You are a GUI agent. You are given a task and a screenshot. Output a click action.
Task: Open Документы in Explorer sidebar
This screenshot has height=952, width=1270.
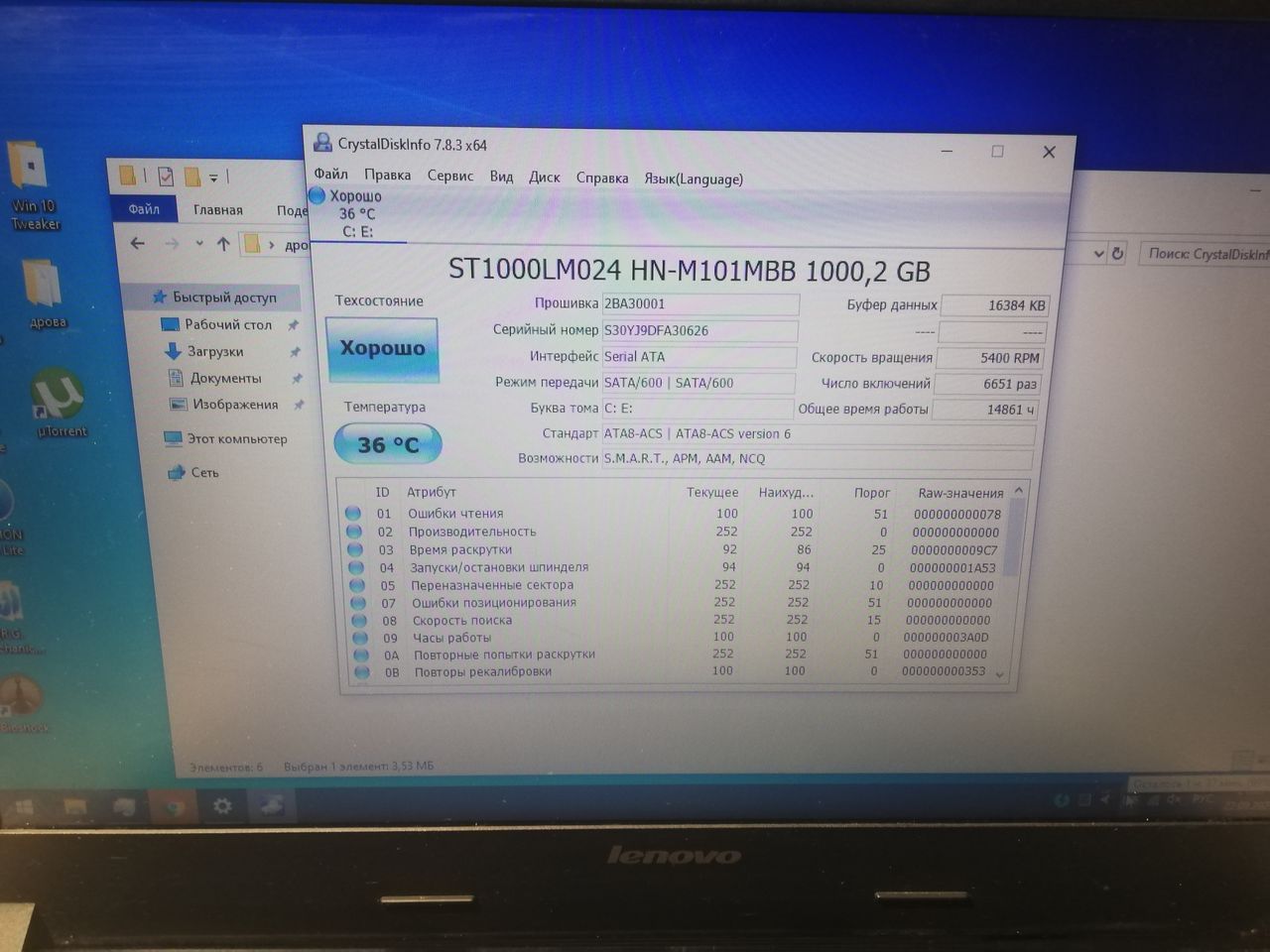click(x=226, y=378)
